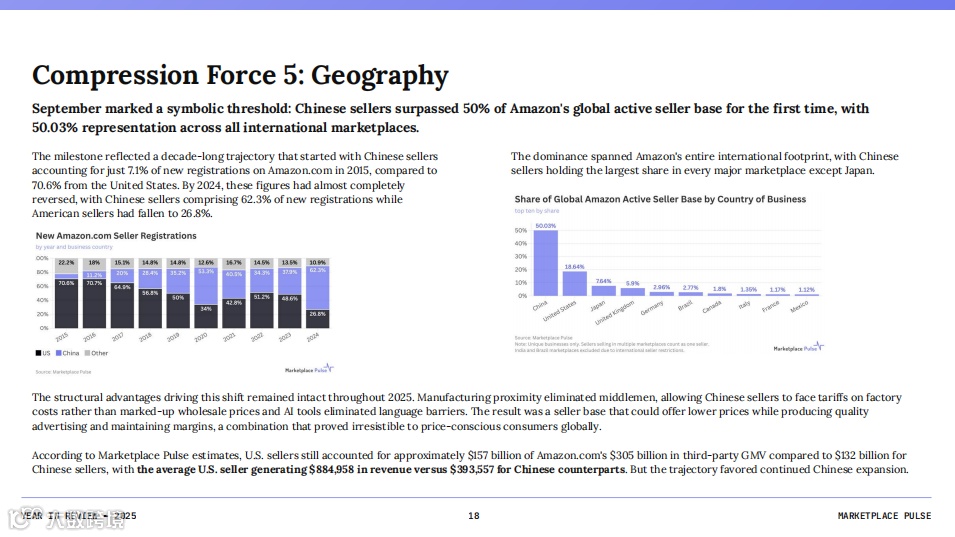This screenshot has height=537, width=955.
Task: Click the bold text 'the average U.S. seller generating $884,958'
Action: 245,469
